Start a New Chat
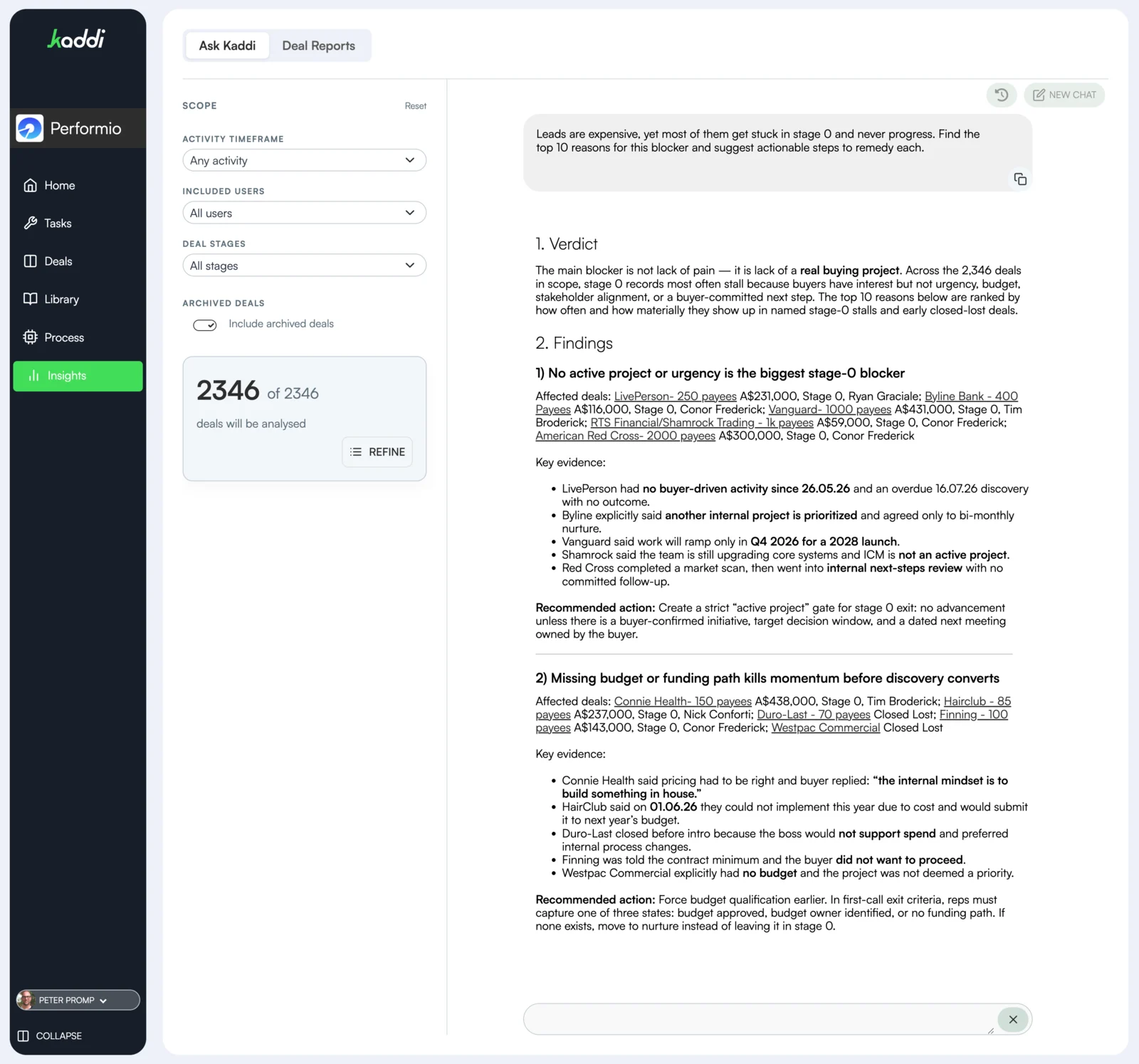 pos(1064,95)
